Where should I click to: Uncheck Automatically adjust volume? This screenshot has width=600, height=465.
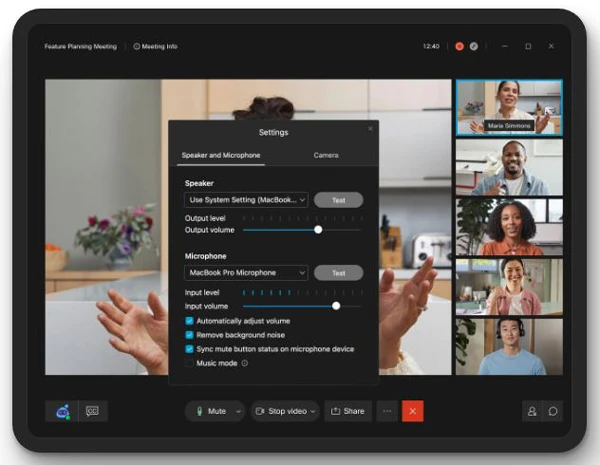(190, 321)
